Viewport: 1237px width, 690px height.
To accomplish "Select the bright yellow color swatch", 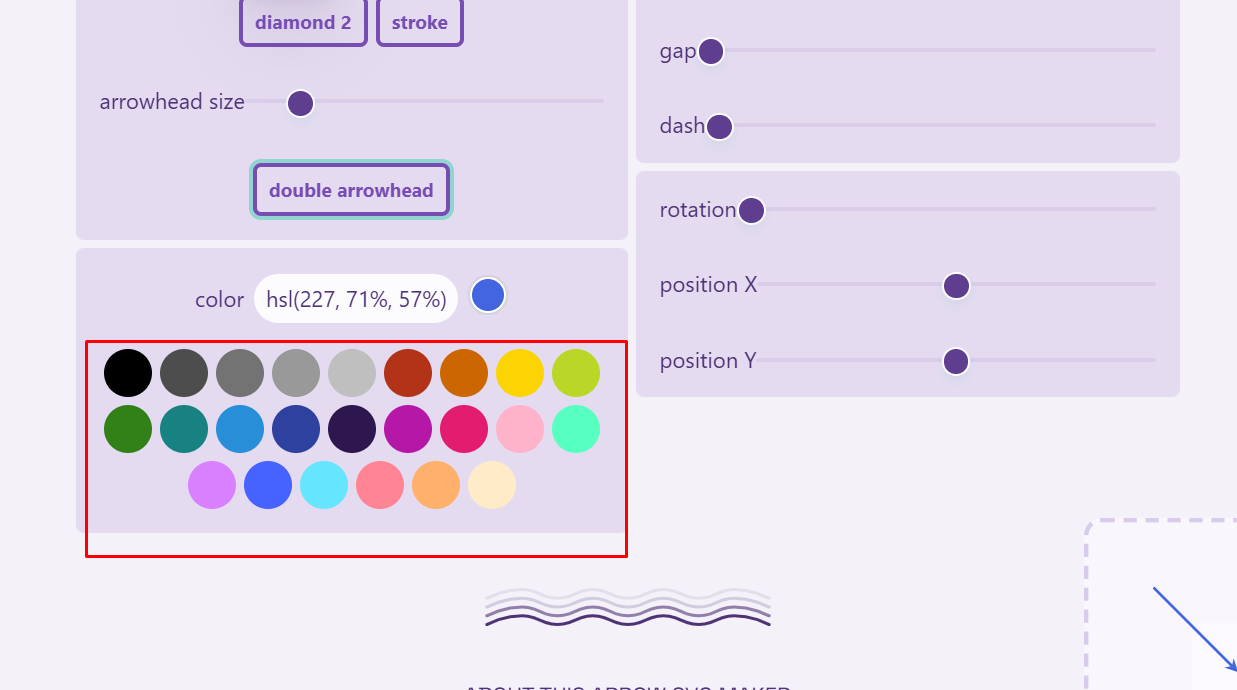I will [x=520, y=371].
